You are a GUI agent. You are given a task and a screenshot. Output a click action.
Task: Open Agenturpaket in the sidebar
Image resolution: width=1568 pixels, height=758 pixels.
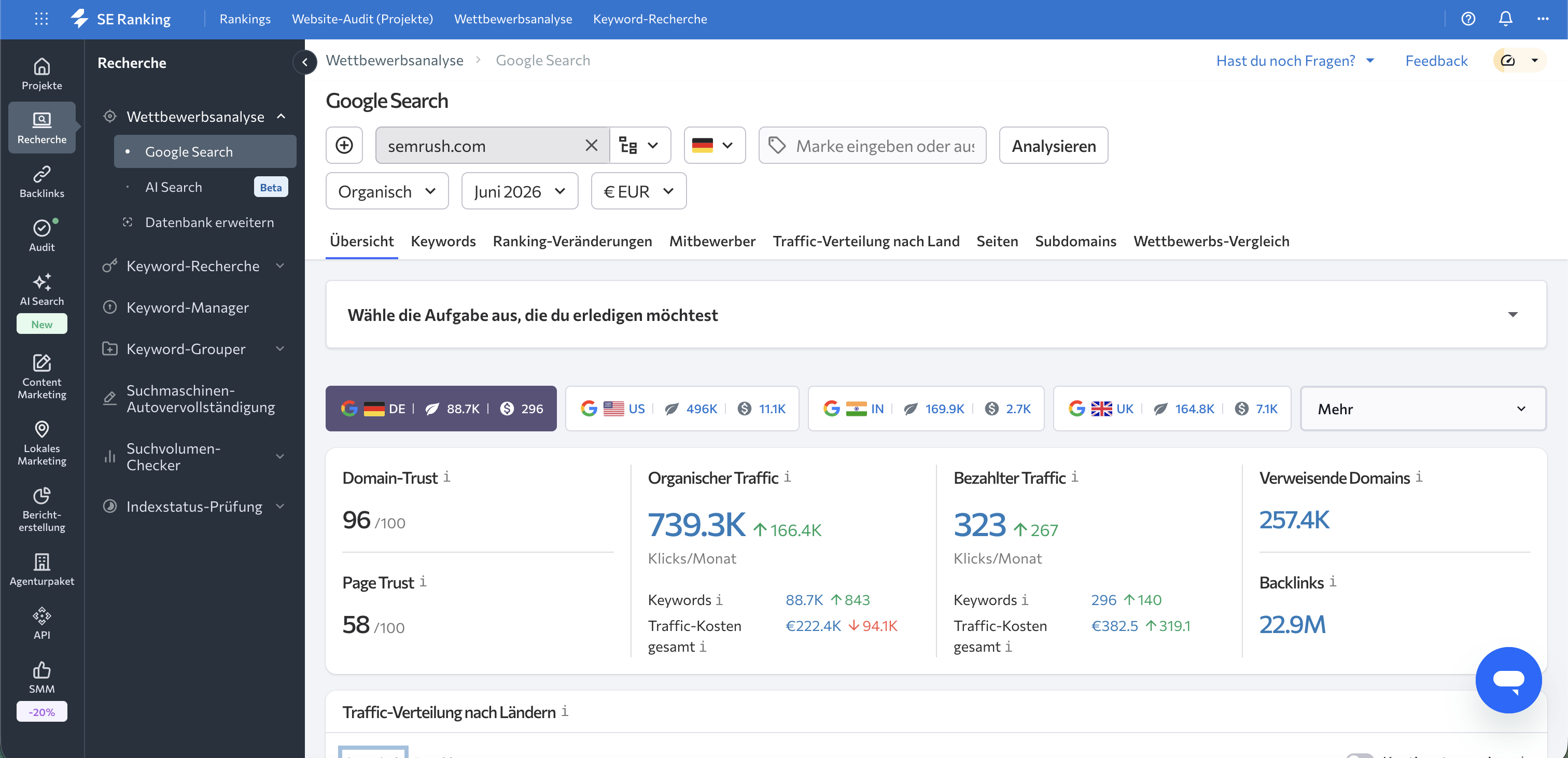coord(42,569)
